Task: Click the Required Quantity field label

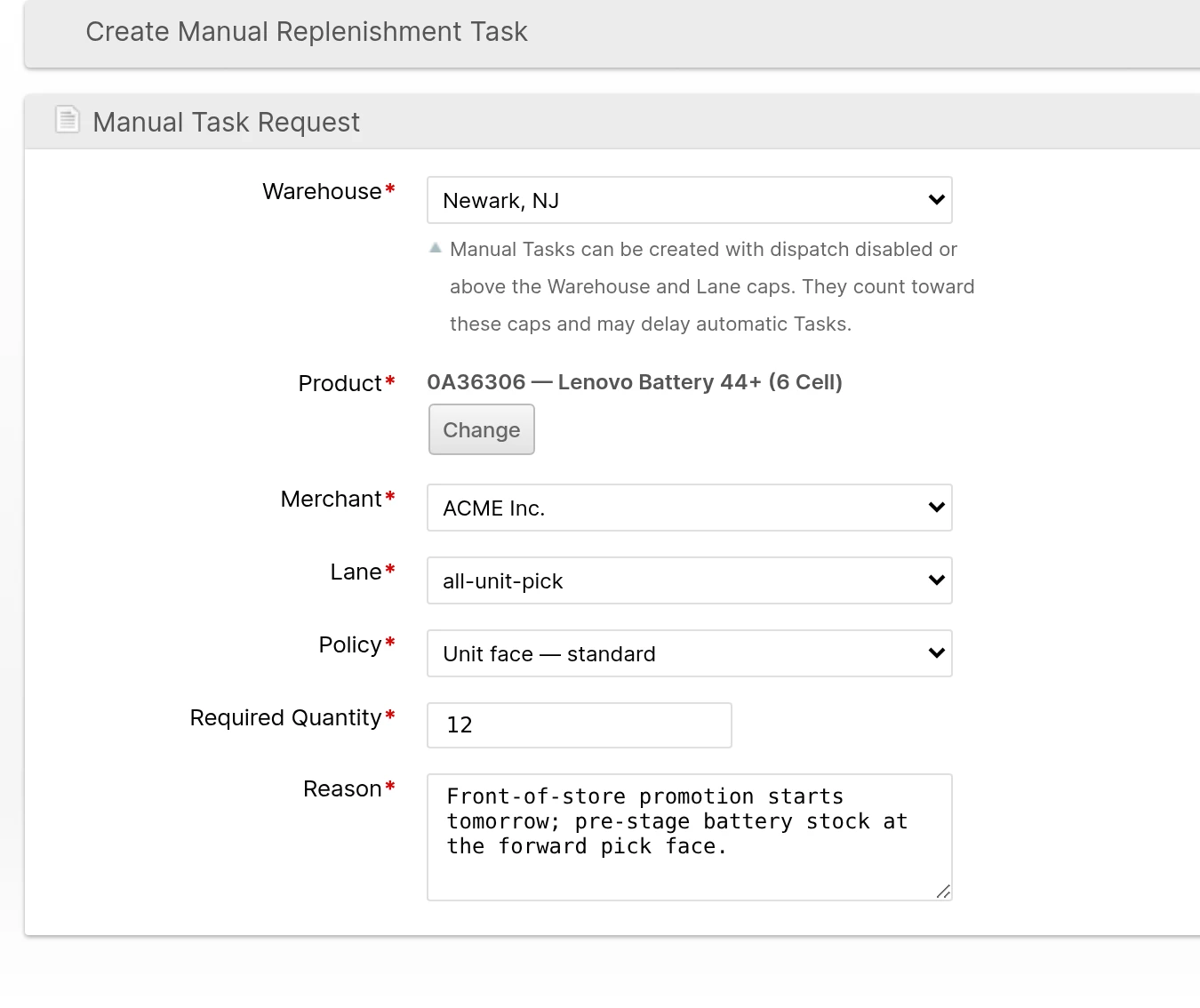Action: [285, 717]
